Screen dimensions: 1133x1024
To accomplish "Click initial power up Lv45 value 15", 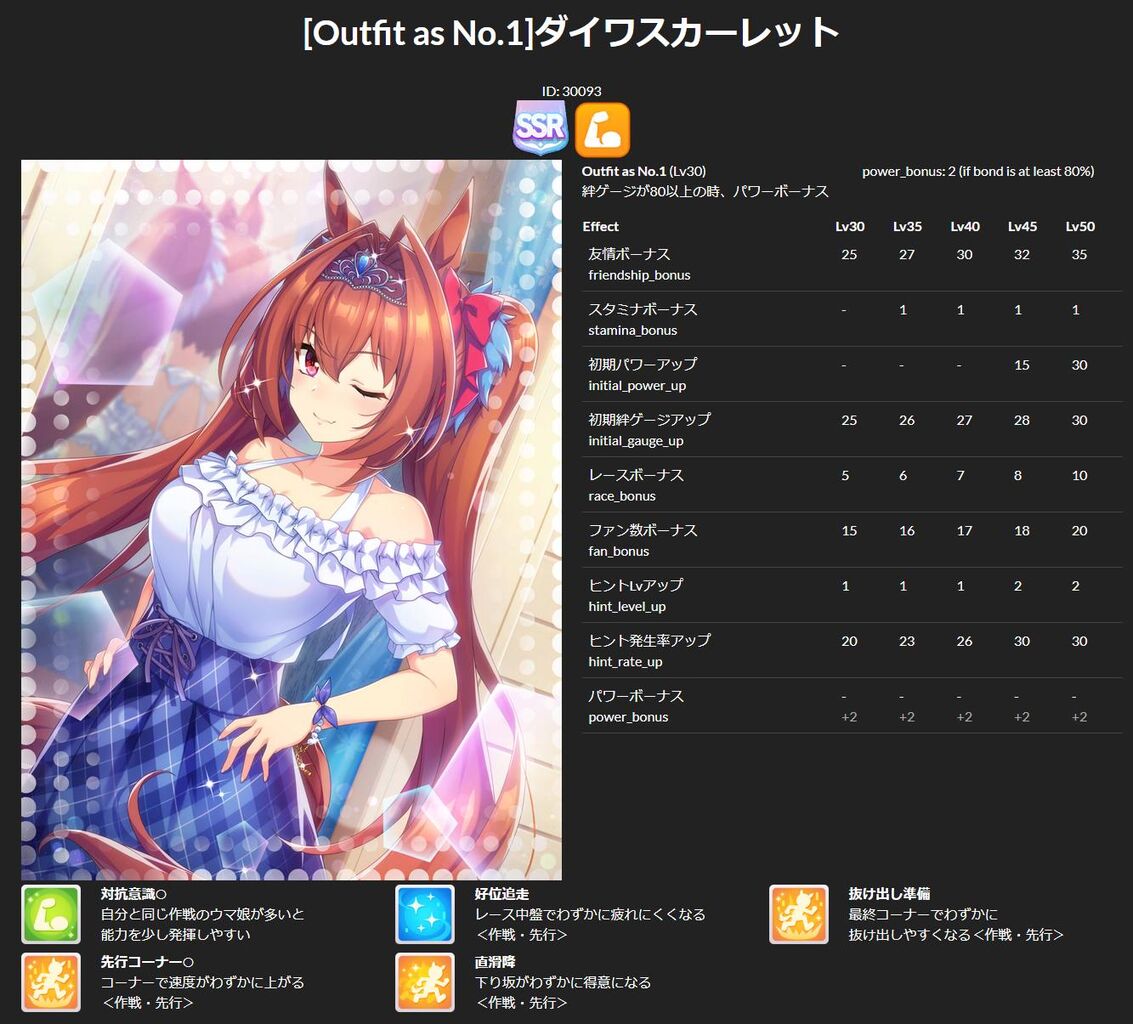I will pyautogui.click(x=1022, y=365).
